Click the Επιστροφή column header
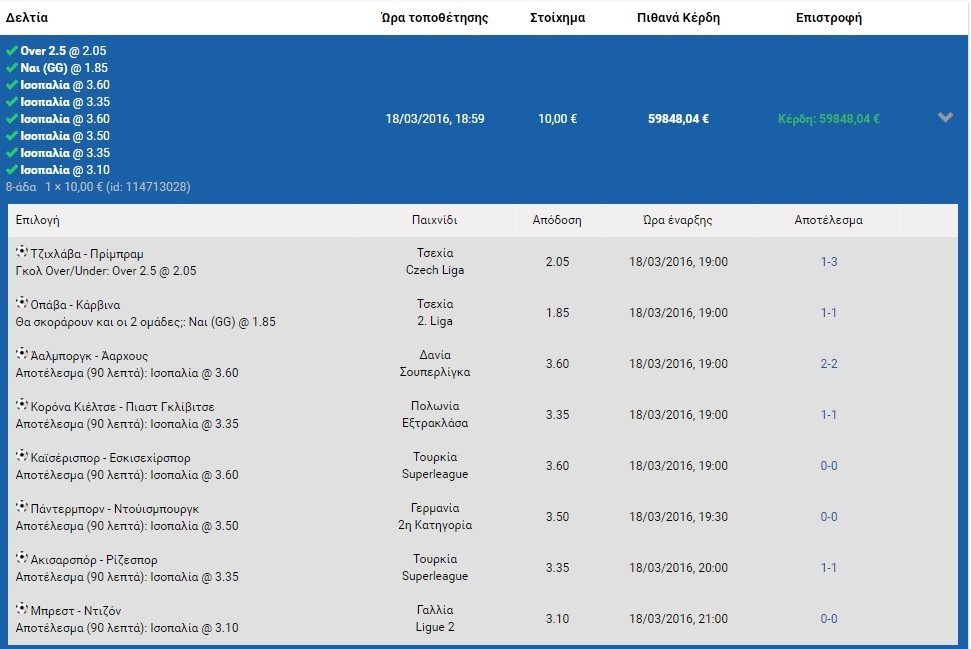This screenshot has width=971, height=649. point(828,18)
